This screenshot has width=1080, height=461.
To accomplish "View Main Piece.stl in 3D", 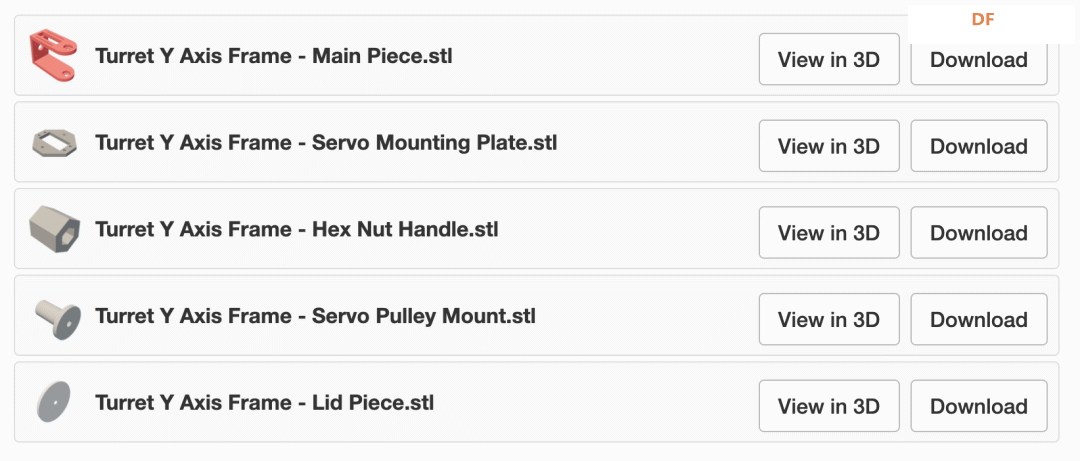I will 829,60.
